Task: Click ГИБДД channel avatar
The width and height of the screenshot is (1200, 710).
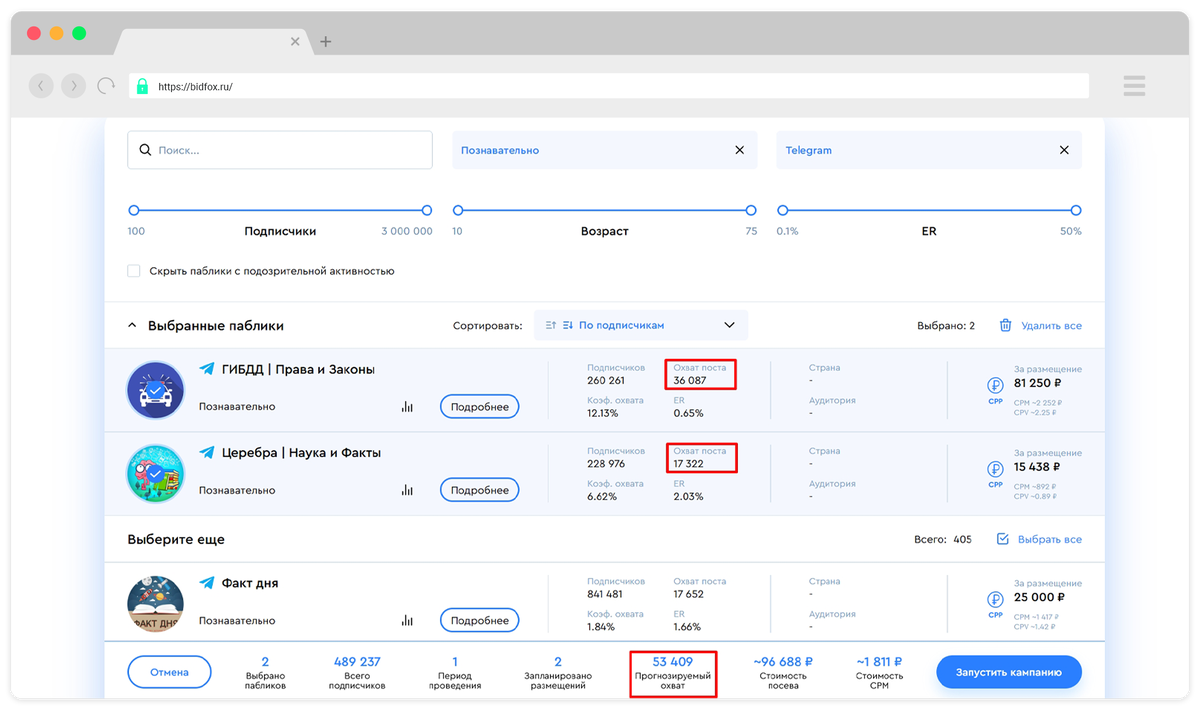Action: (155, 390)
